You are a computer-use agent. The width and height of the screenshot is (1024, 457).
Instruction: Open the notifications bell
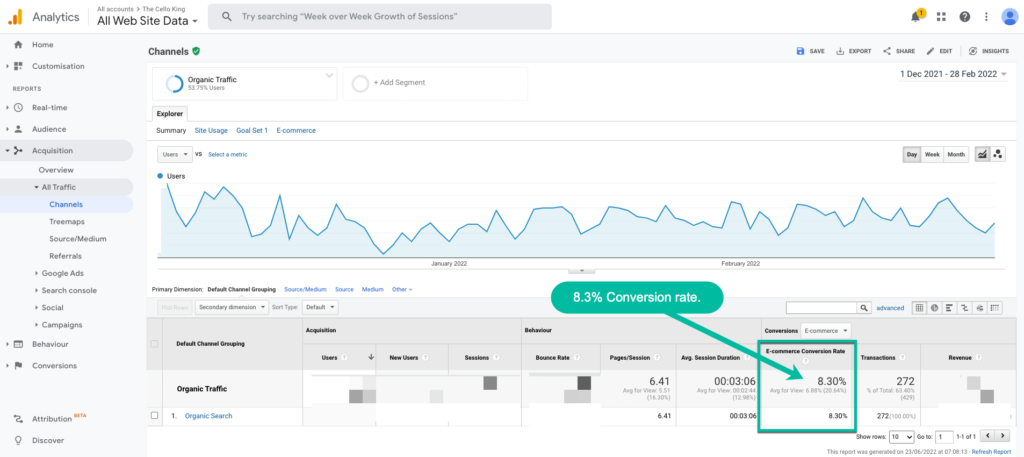point(915,17)
